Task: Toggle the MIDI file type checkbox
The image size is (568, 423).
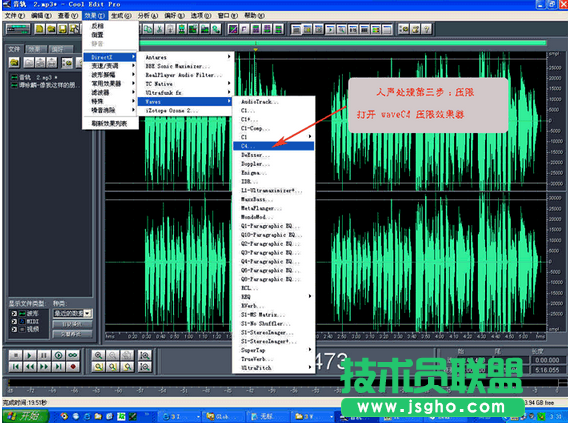Action: tap(14, 321)
